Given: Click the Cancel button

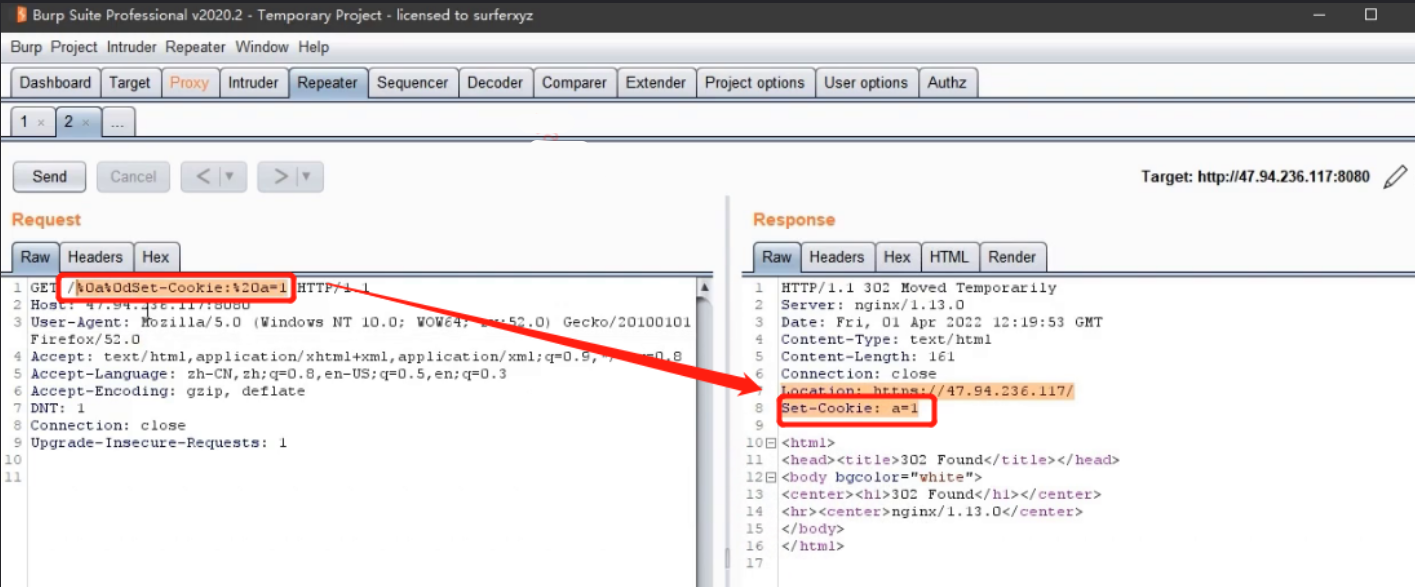Looking at the screenshot, I should 133,177.
